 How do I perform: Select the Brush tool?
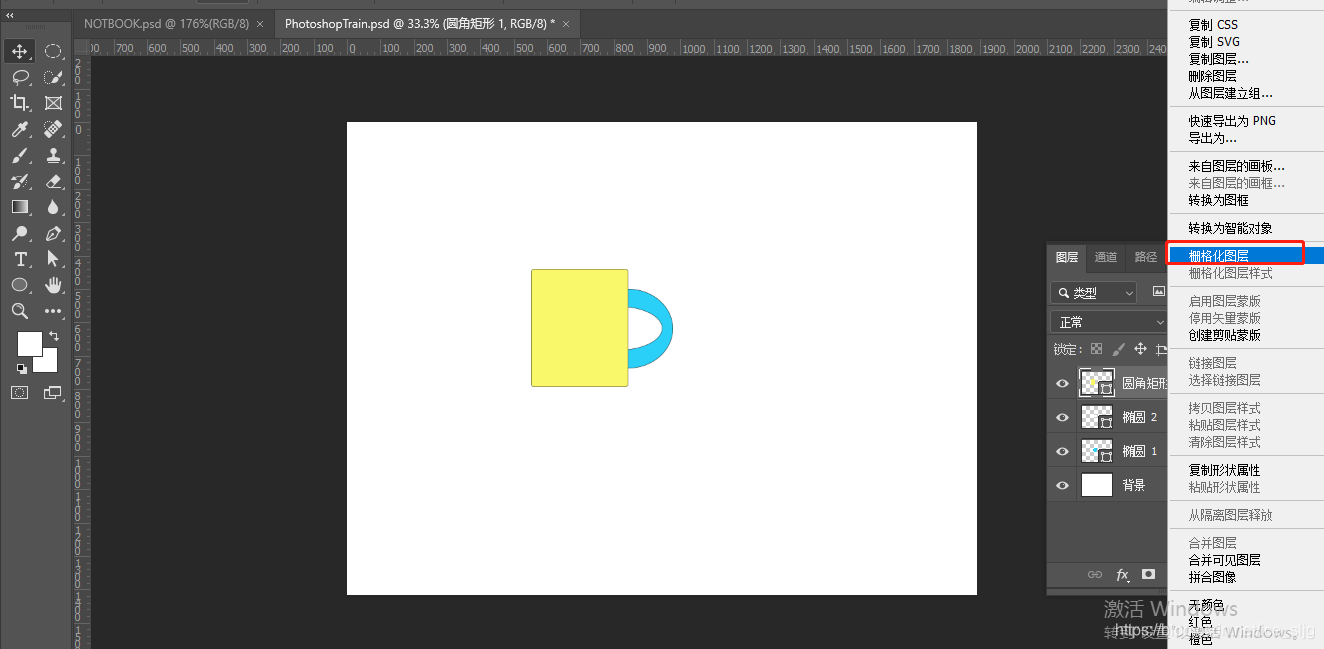tap(20, 155)
